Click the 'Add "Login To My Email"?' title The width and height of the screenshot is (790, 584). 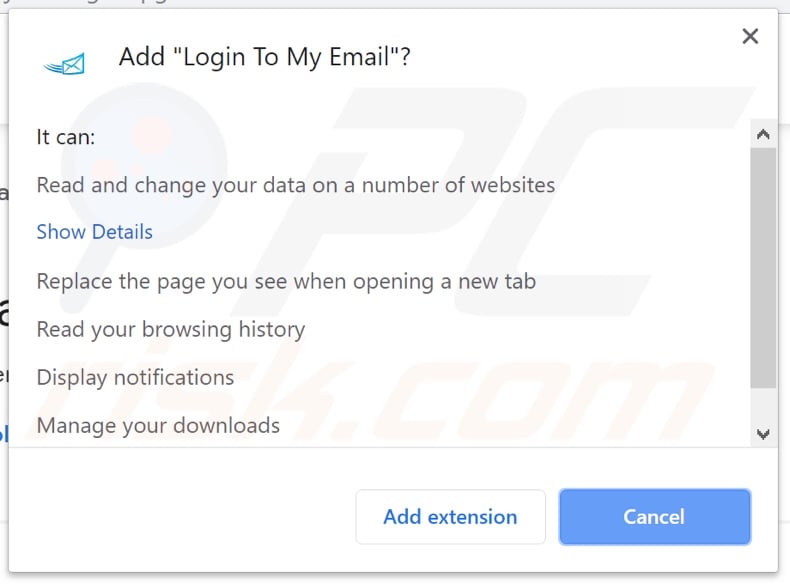click(264, 58)
